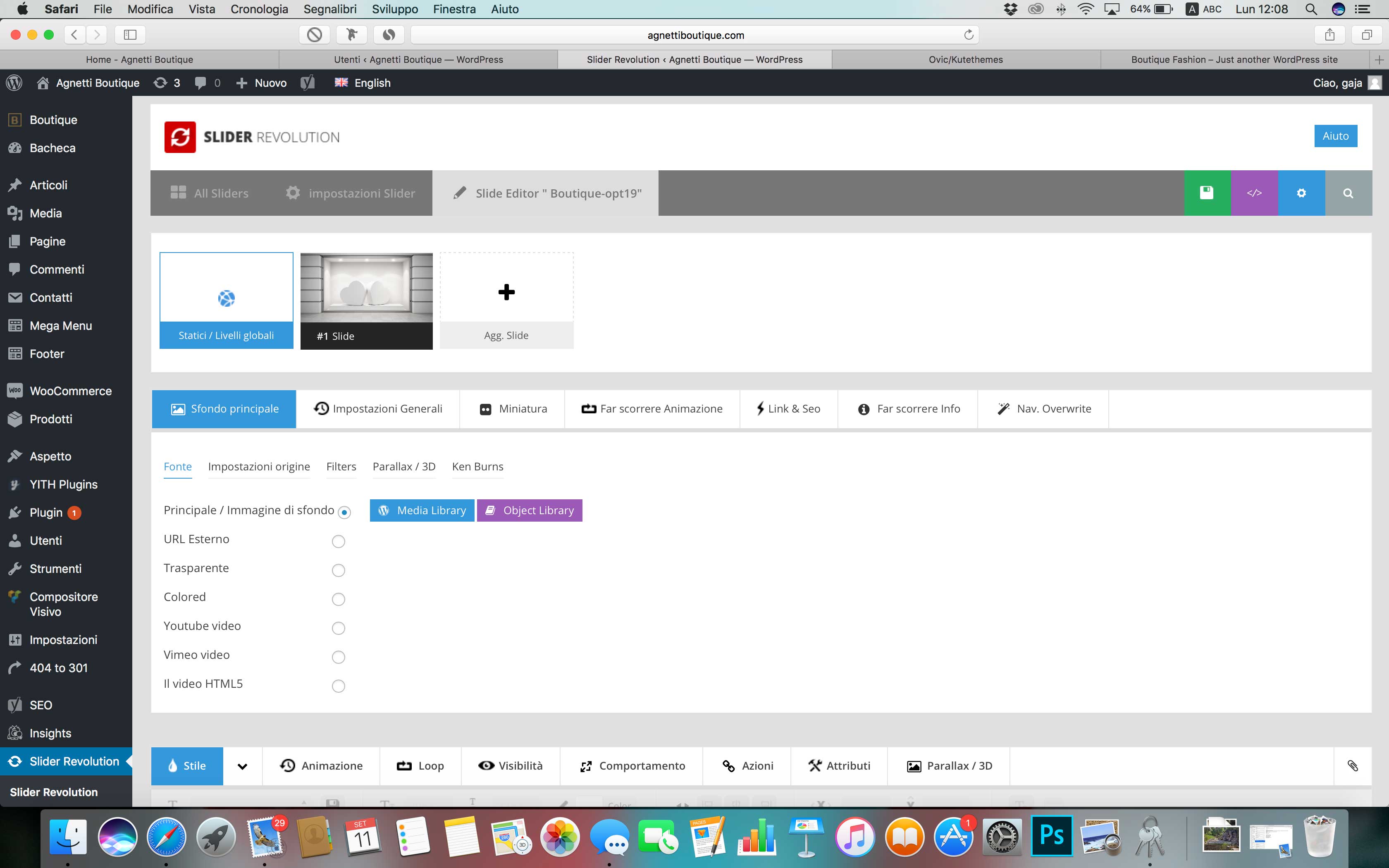
Task: Click the blue slider settings gear icon
Action: click(x=1301, y=193)
